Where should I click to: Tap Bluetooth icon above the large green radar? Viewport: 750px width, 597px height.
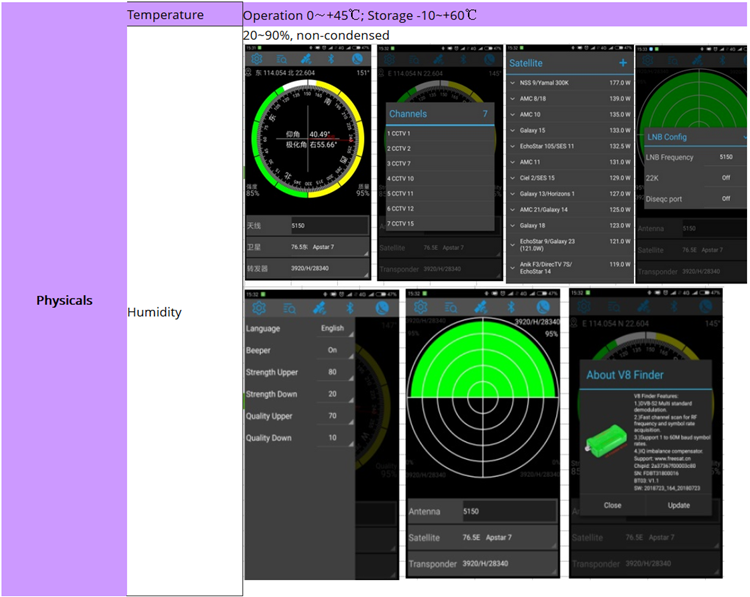[x=509, y=308]
